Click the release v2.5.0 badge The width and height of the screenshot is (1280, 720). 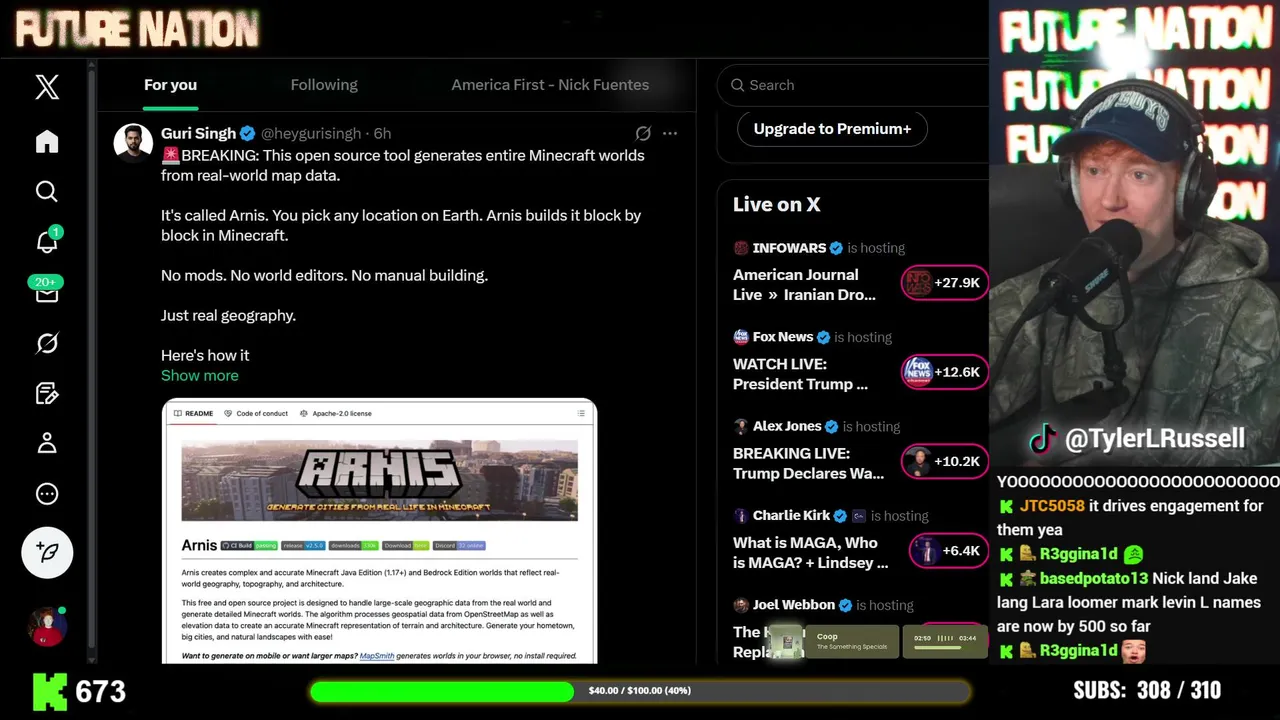pos(303,546)
